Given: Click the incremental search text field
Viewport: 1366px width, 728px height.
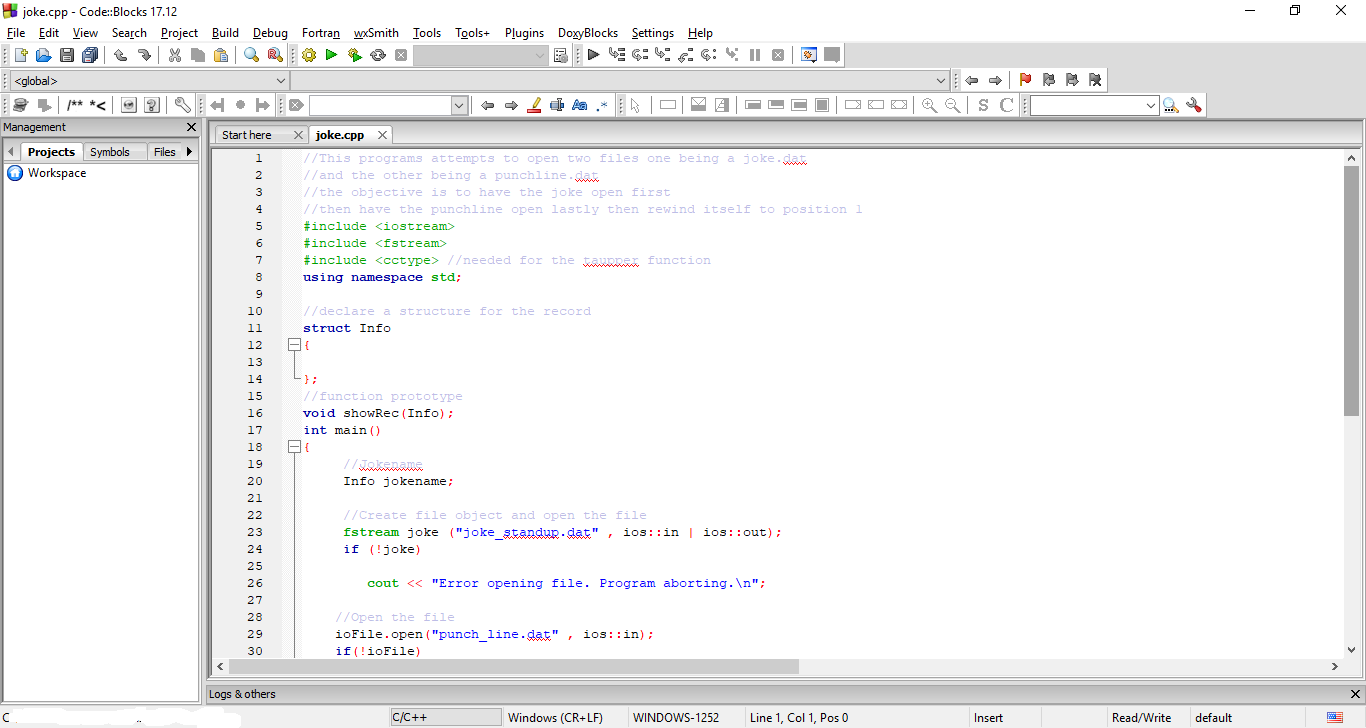Looking at the screenshot, I should [x=380, y=105].
